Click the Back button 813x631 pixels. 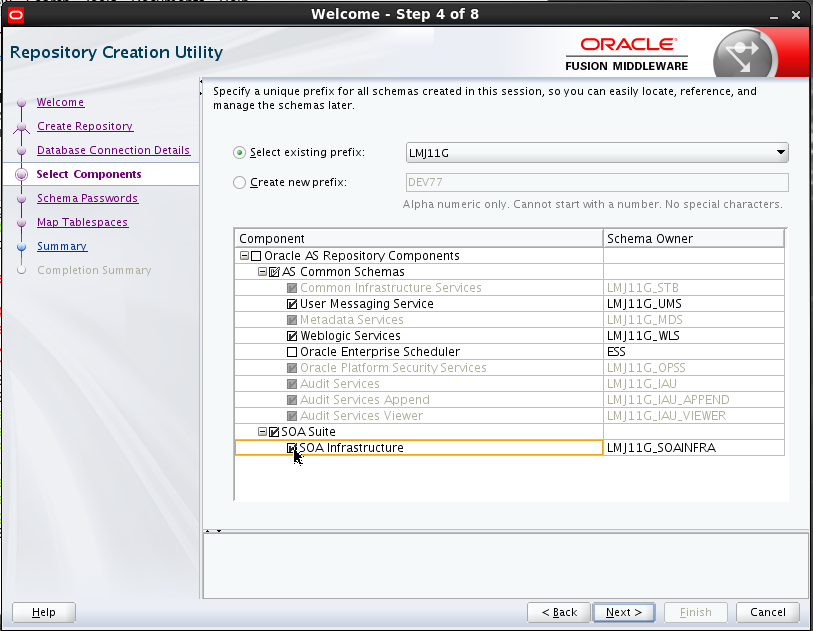tap(559, 612)
